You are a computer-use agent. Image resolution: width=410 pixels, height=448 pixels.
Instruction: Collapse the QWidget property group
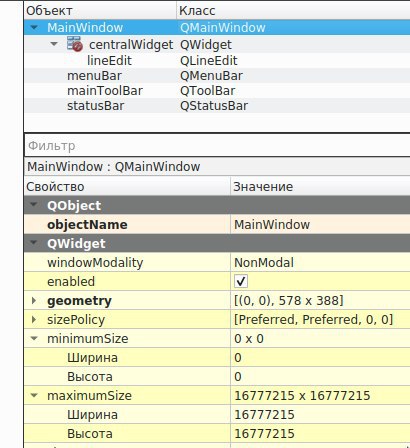[34, 243]
